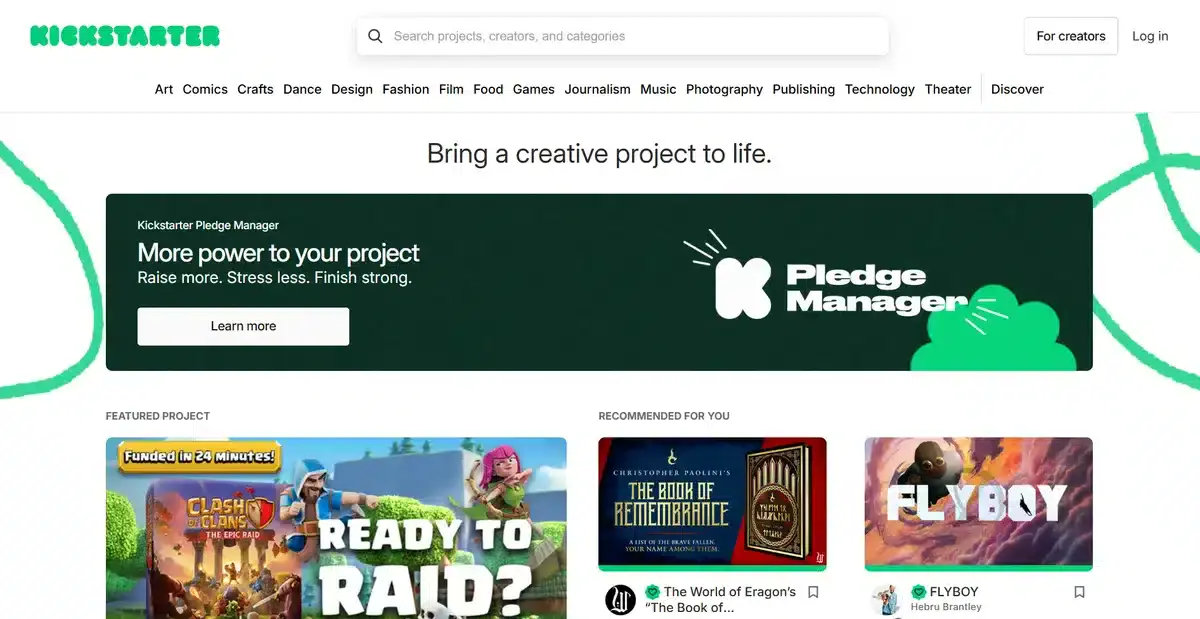The height and width of the screenshot is (619, 1200).
Task: Click the Learn more button
Action: [x=242, y=326]
